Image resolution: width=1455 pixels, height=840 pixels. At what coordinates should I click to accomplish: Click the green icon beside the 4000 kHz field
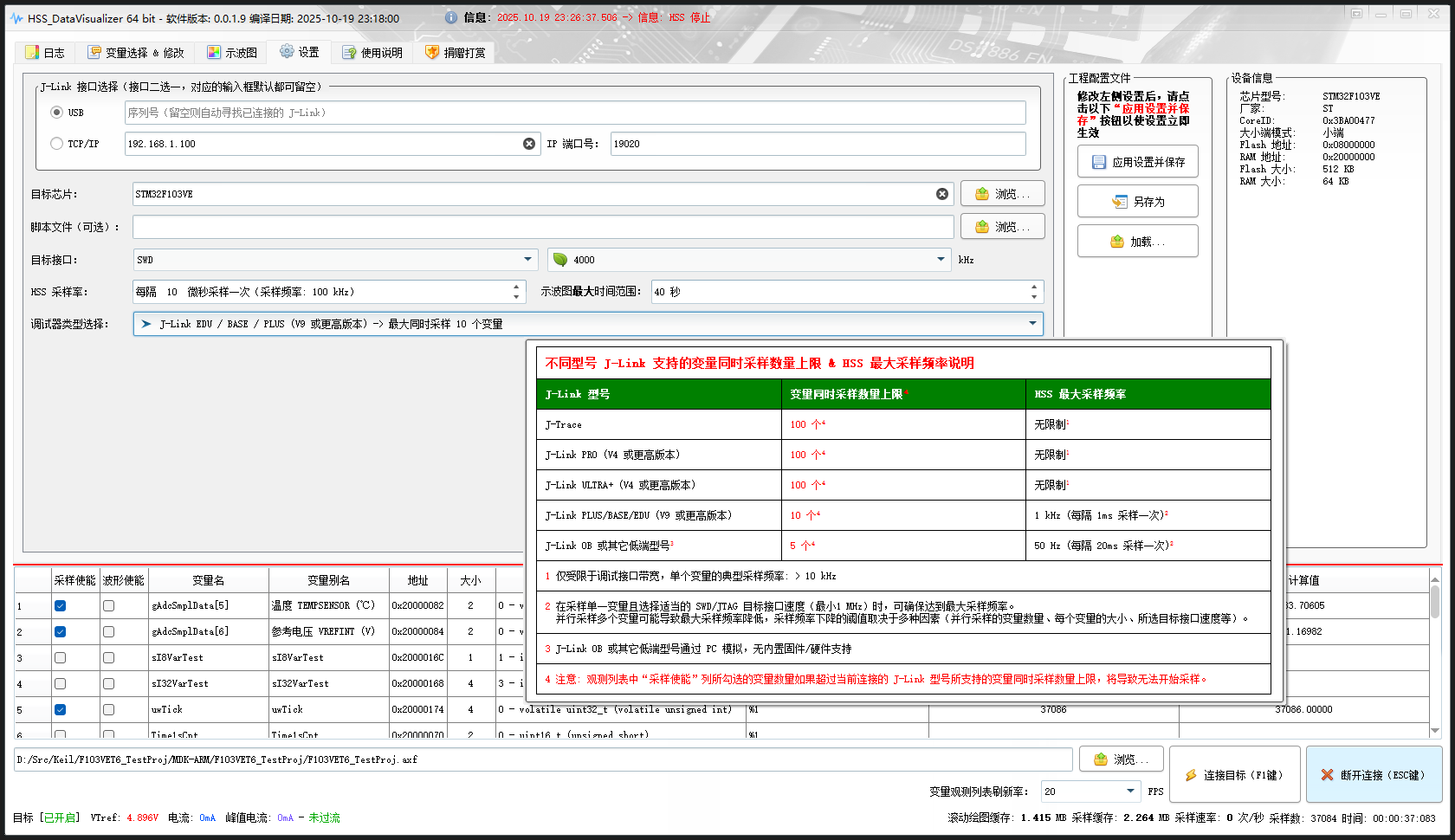tap(560, 260)
